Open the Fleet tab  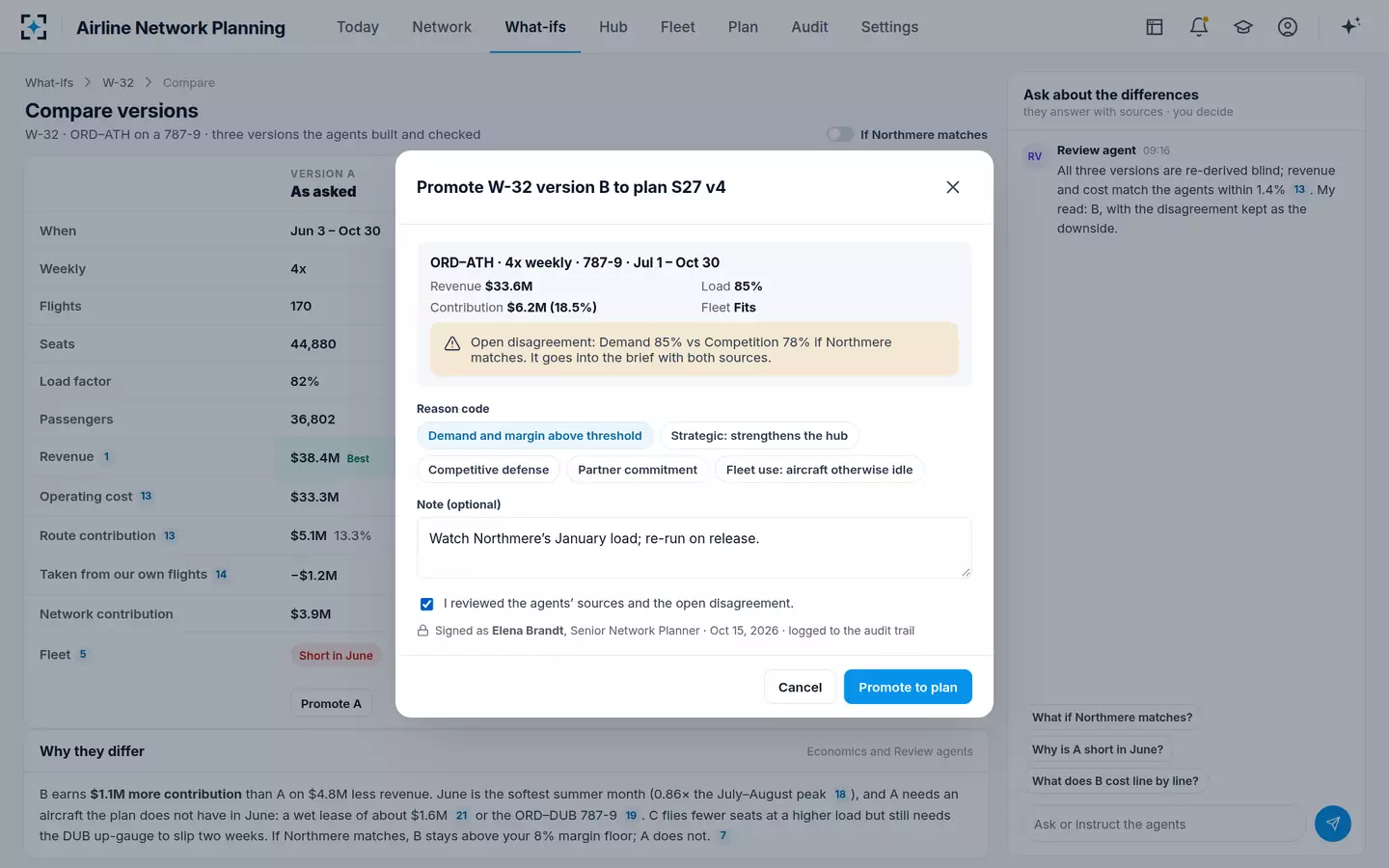[x=677, y=27]
